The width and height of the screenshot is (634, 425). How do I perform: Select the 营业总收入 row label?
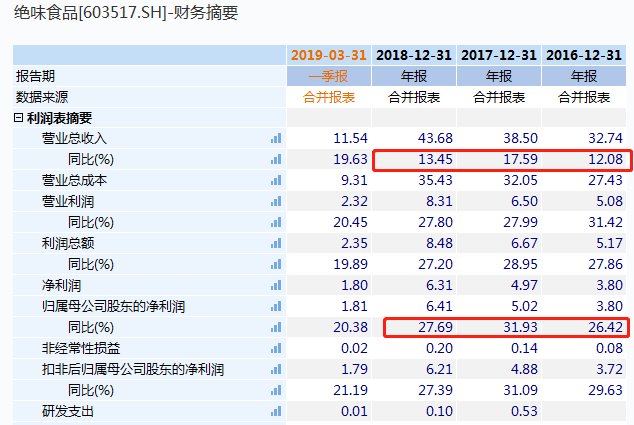tap(74, 138)
